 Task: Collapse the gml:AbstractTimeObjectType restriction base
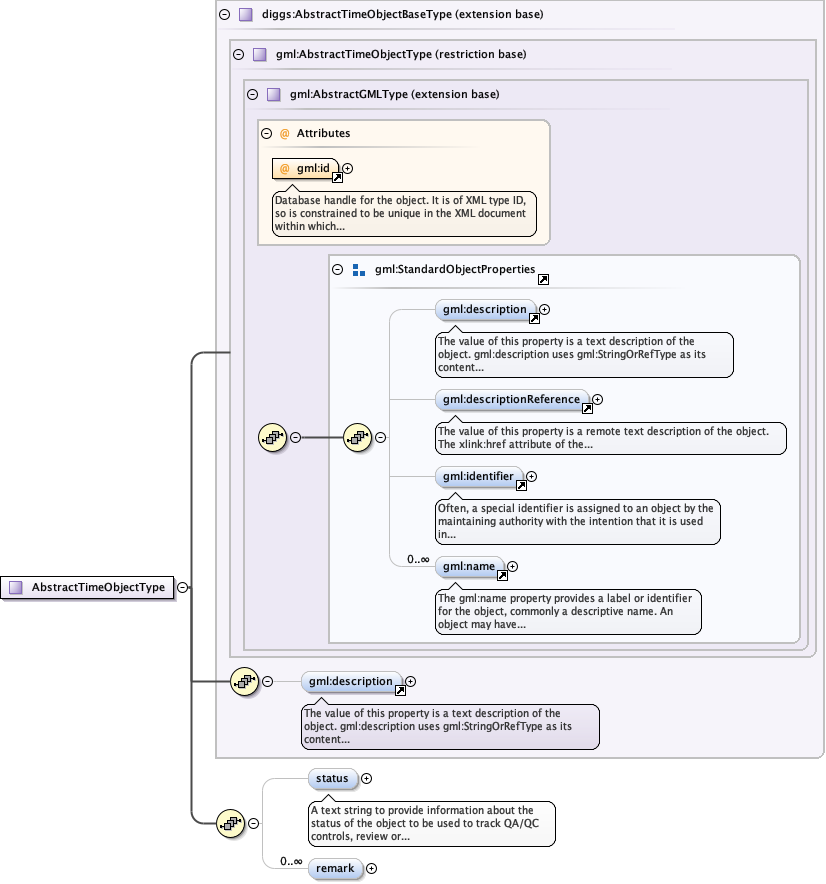pos(238,55)
